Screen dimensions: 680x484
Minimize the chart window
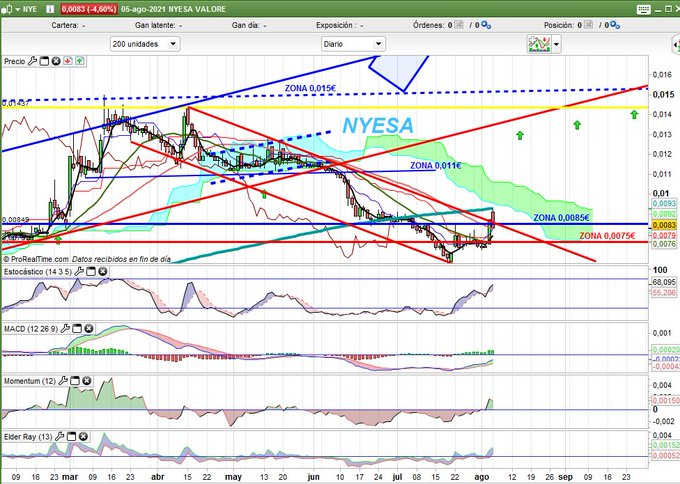[659, 9]
